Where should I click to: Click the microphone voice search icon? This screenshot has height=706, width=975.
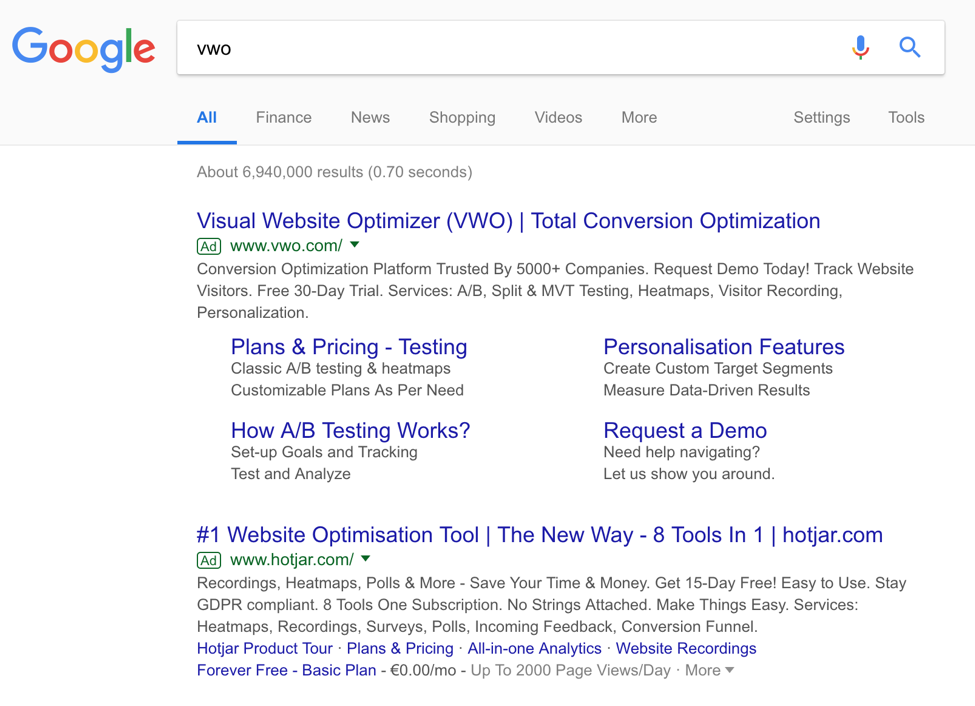[860, 47]
